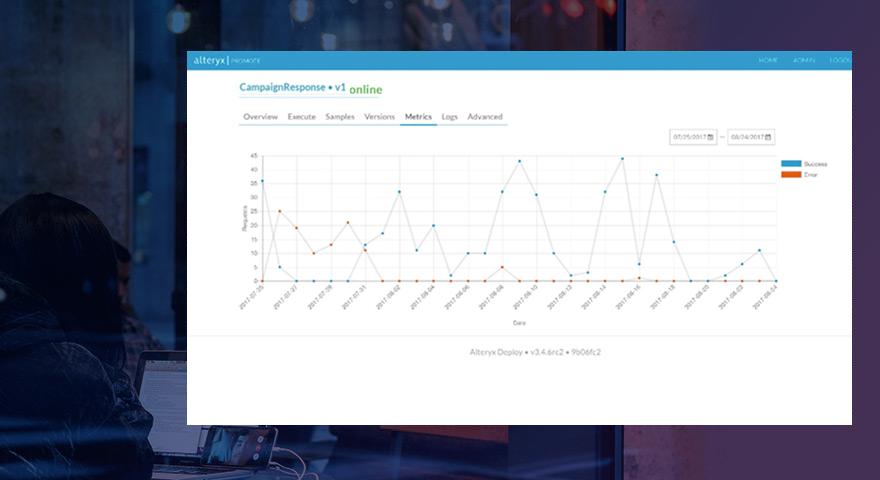Click HOME in the top navigation

768,61
